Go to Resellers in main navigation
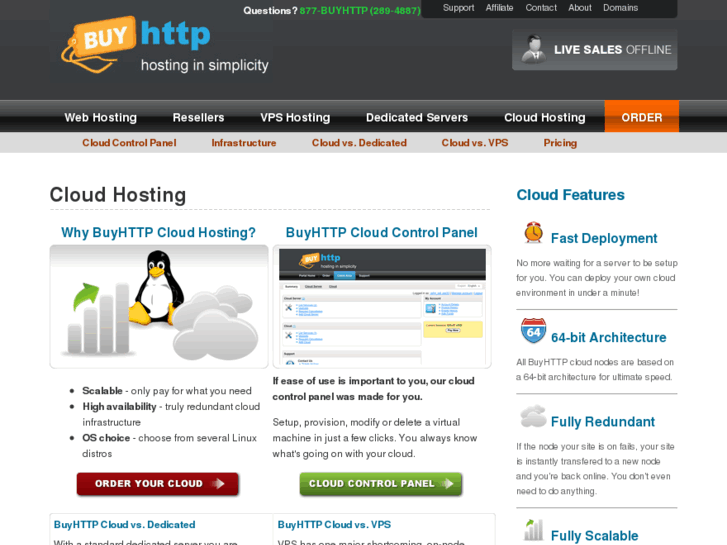 (198, 117)
